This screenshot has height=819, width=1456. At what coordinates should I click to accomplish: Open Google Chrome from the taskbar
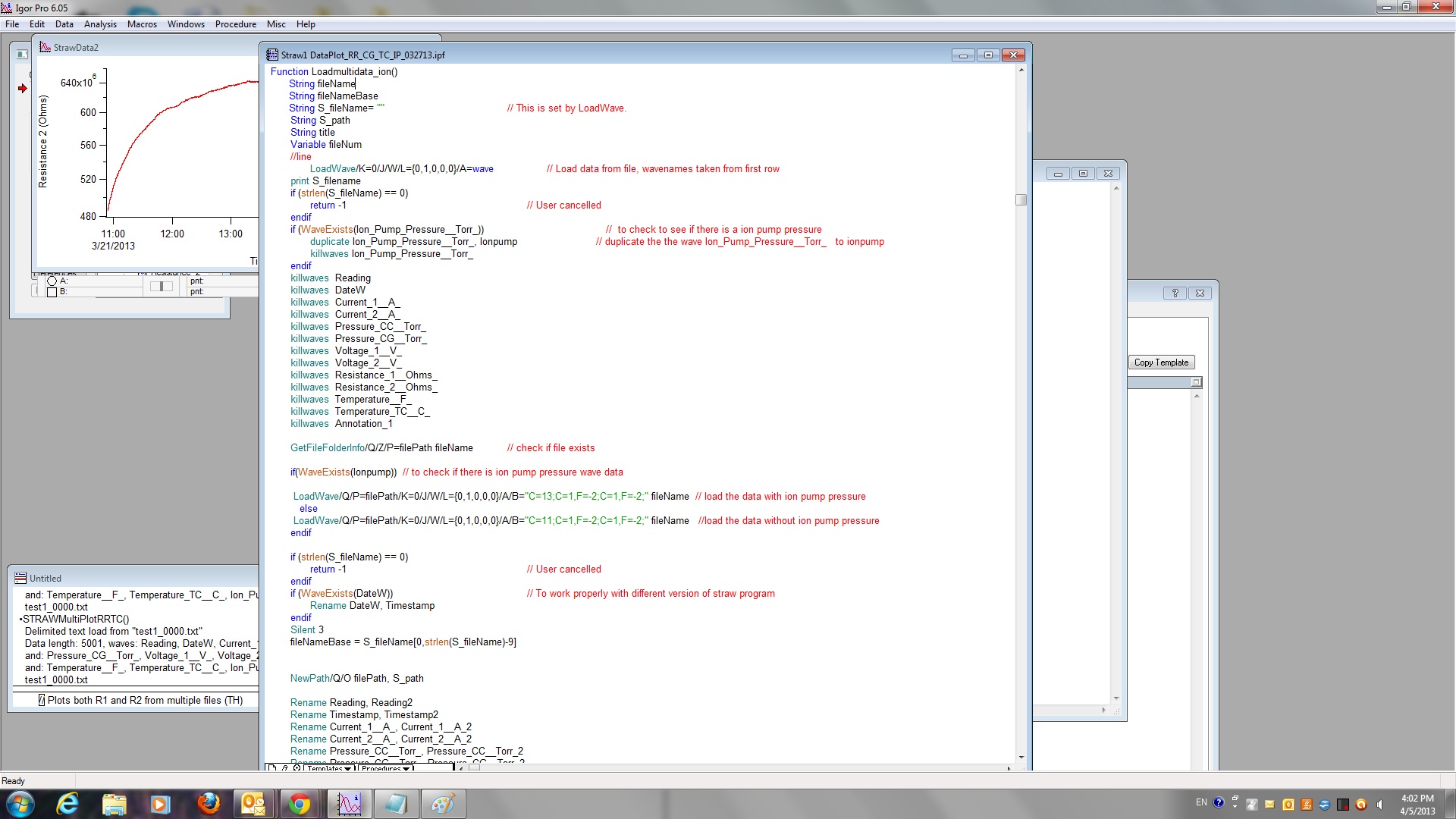coord(300,804)
